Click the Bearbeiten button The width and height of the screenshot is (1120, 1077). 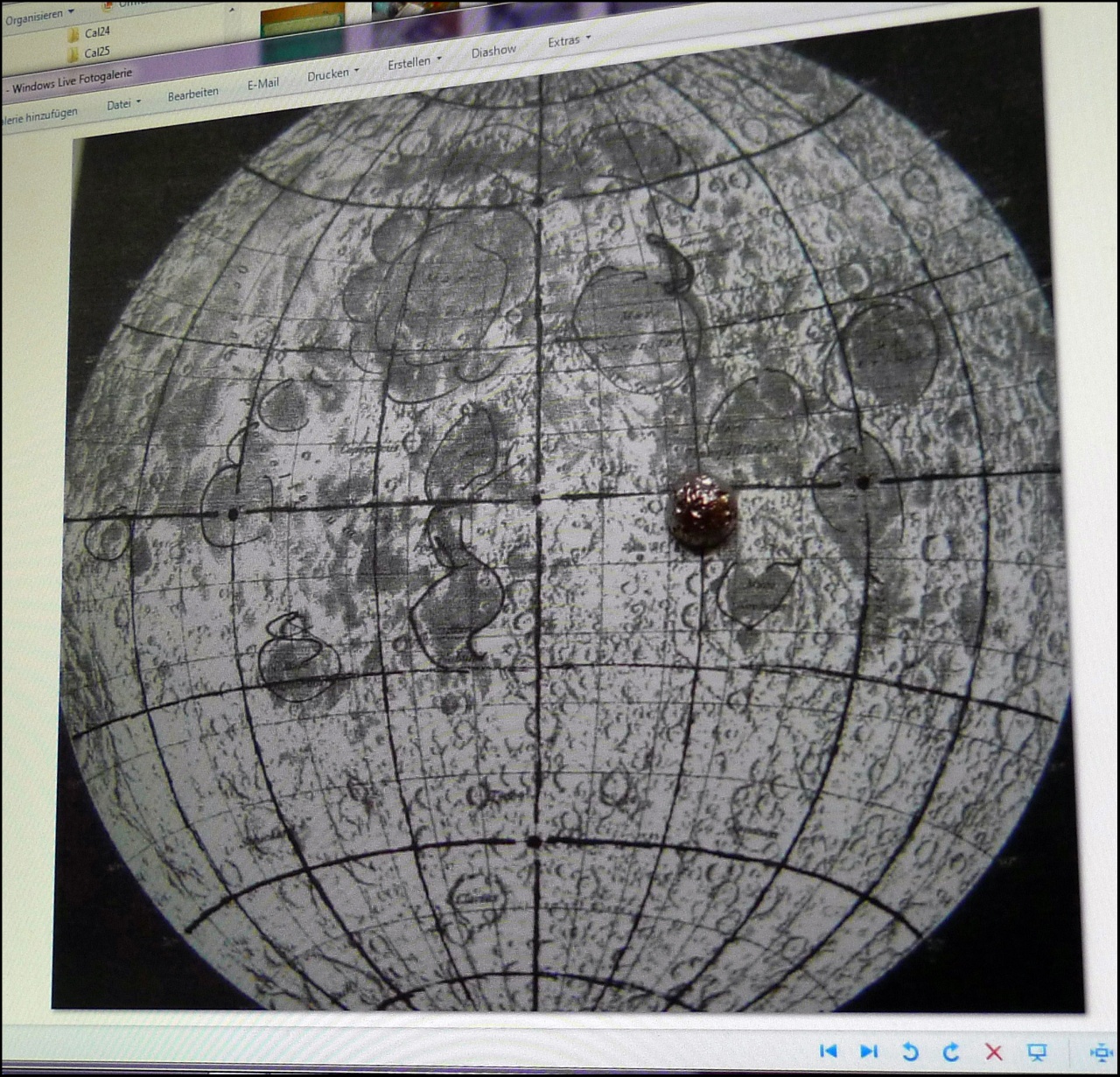[x=193, y=93]
